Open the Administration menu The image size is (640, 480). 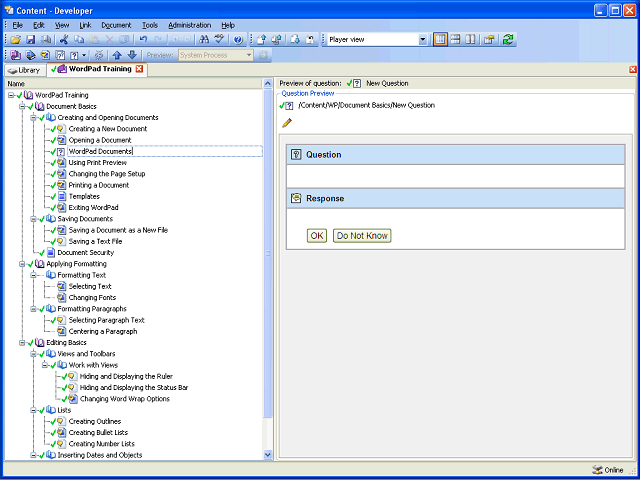coord(190,25)
